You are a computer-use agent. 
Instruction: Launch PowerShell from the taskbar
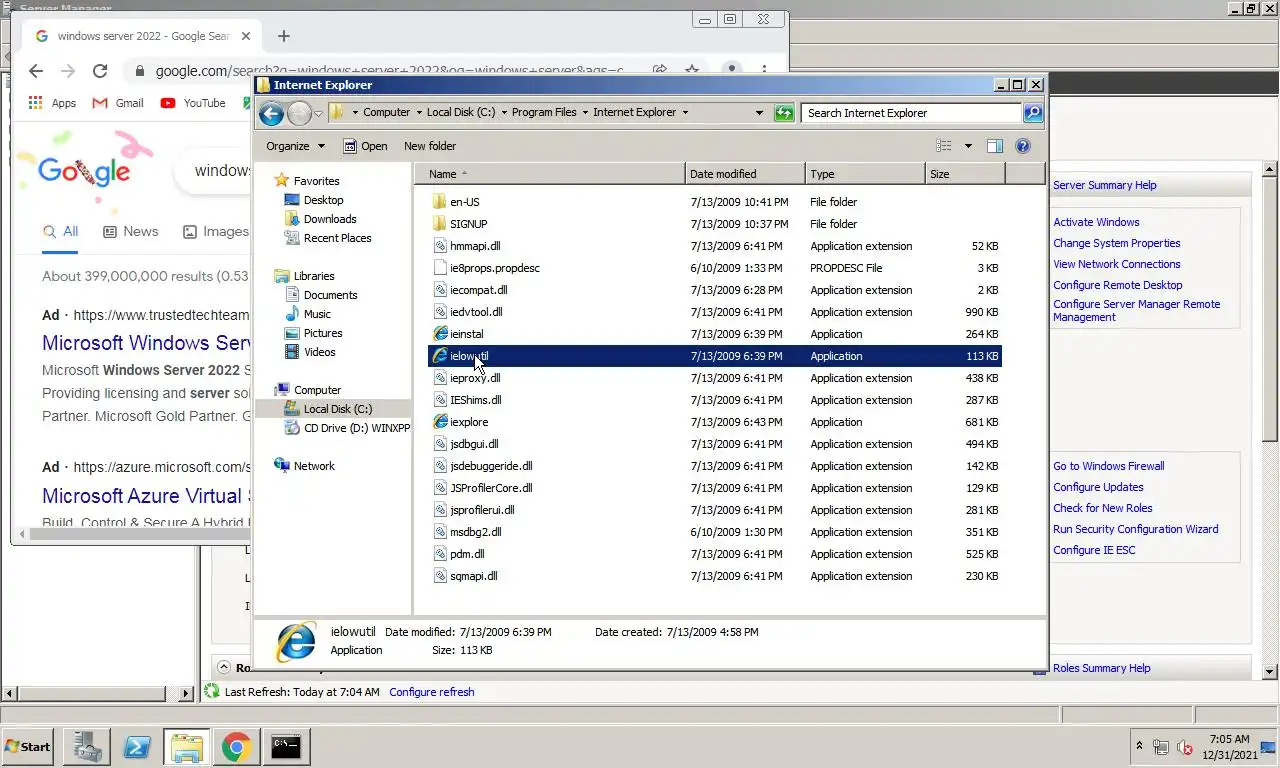[136, 747]
